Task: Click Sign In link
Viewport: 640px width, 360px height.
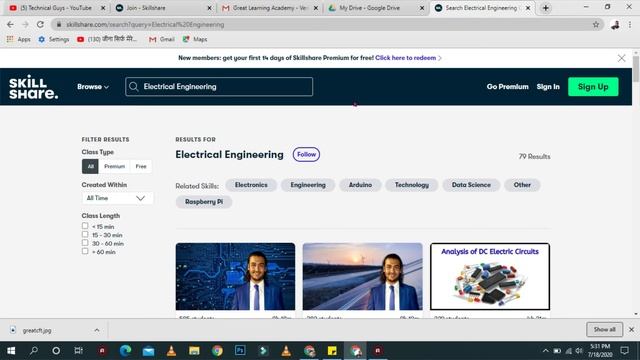Action: coord(548,87)
